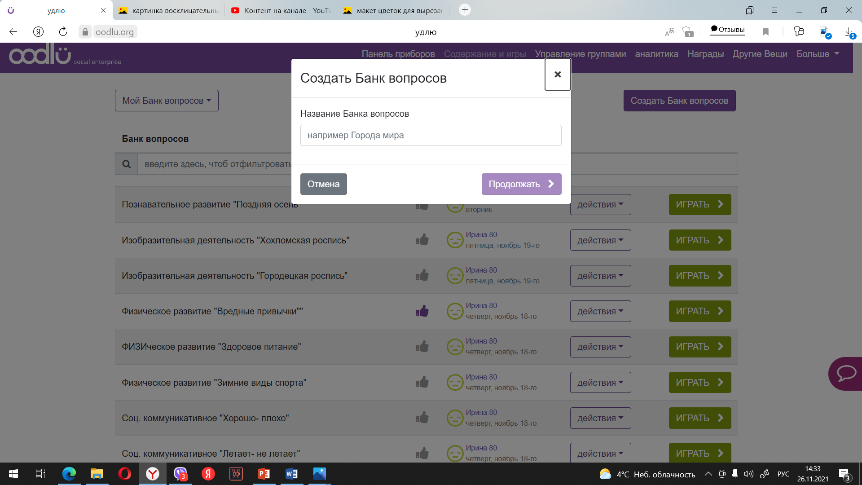The height and width of the screenshot is (485, 862).
Task: Click the browser back arrow
Action: (13, 31)
